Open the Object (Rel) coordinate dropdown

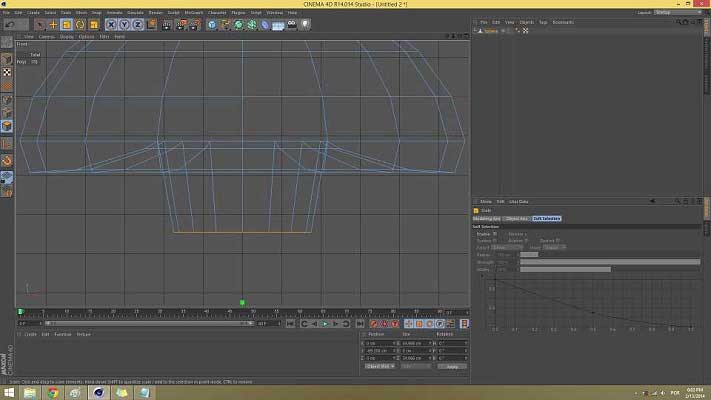380,366
